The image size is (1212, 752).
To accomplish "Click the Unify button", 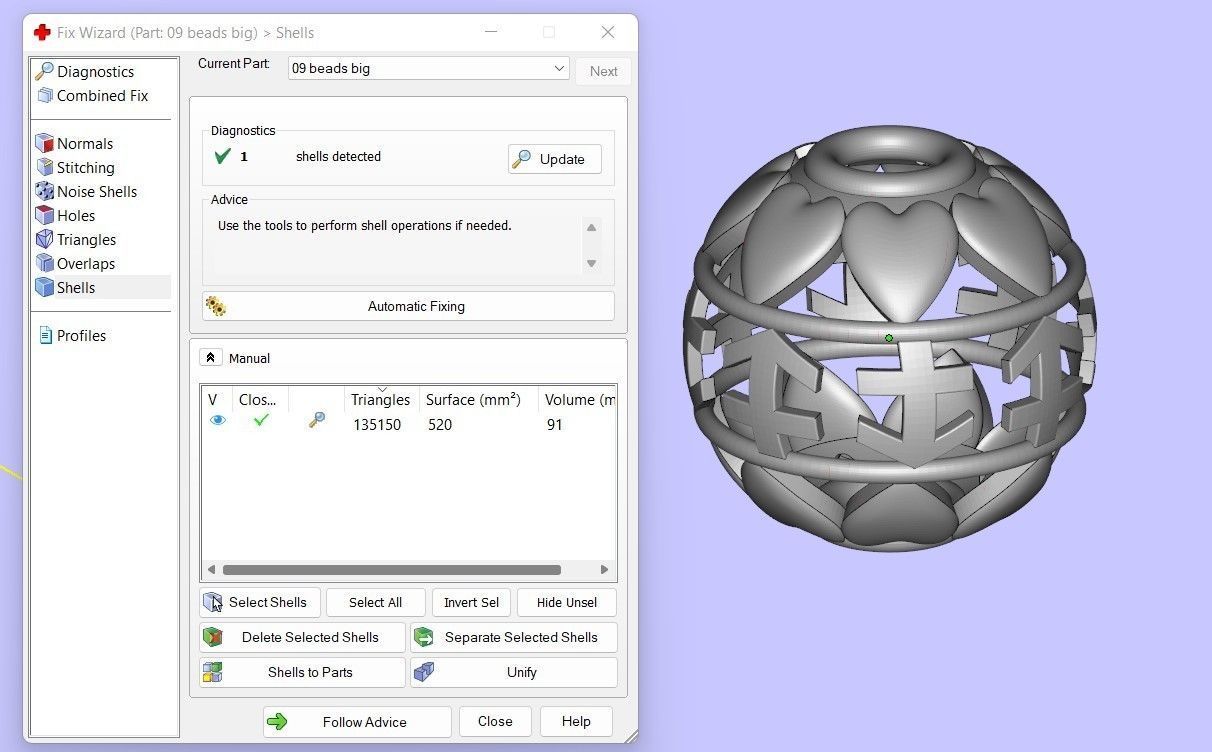I will point(514,672).
